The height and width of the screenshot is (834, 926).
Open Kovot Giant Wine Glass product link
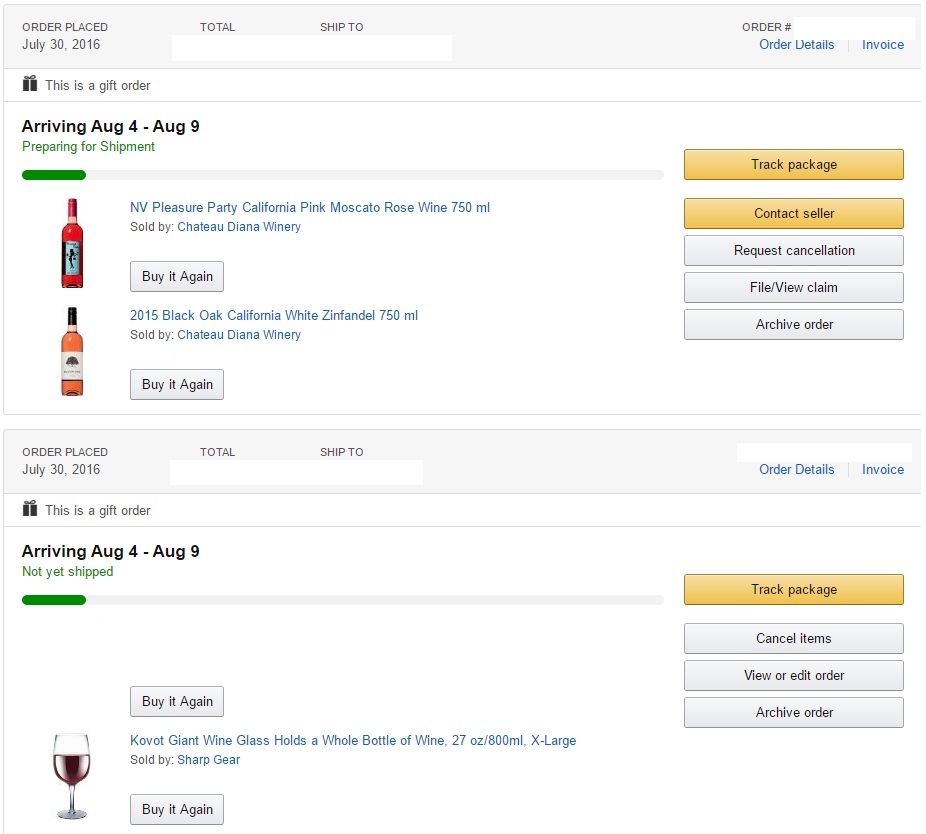[353, 741]
